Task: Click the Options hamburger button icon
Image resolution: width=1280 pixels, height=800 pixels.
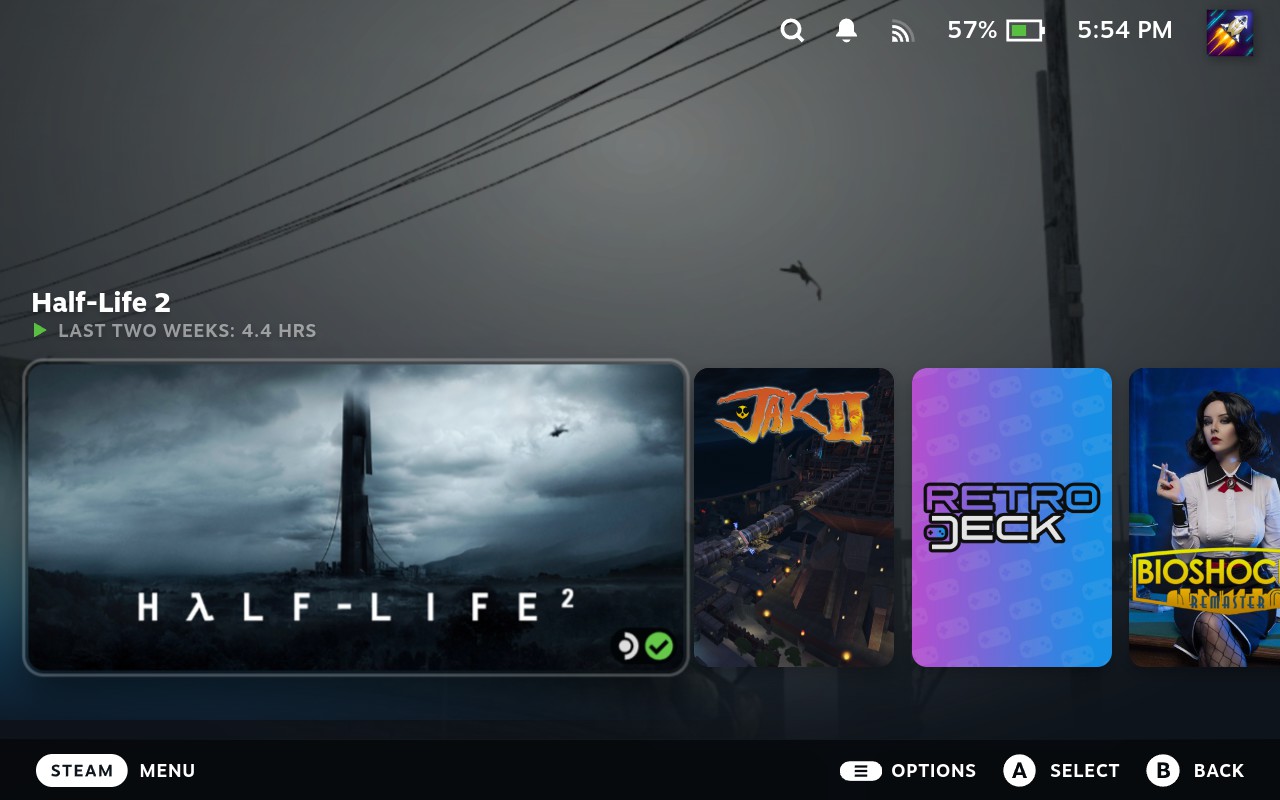Action: 860,771
